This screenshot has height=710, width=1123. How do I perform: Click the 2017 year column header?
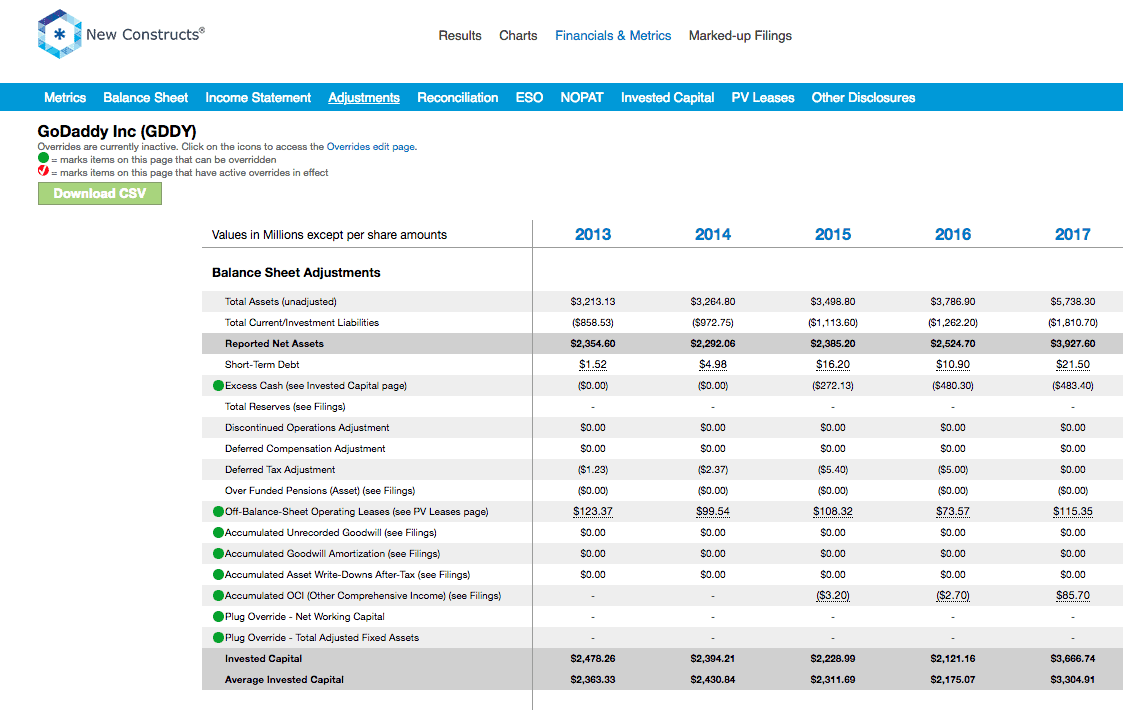coord(1073,234)
